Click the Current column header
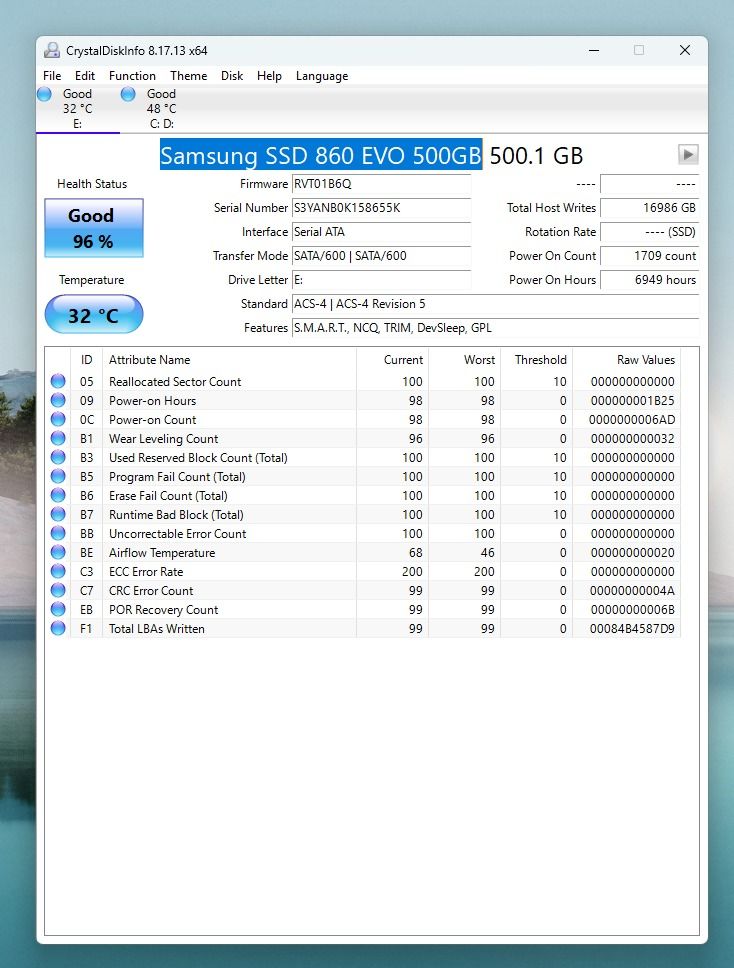This screenshot has width=734, height=968. pyautogui.click(x=392, y=360)
